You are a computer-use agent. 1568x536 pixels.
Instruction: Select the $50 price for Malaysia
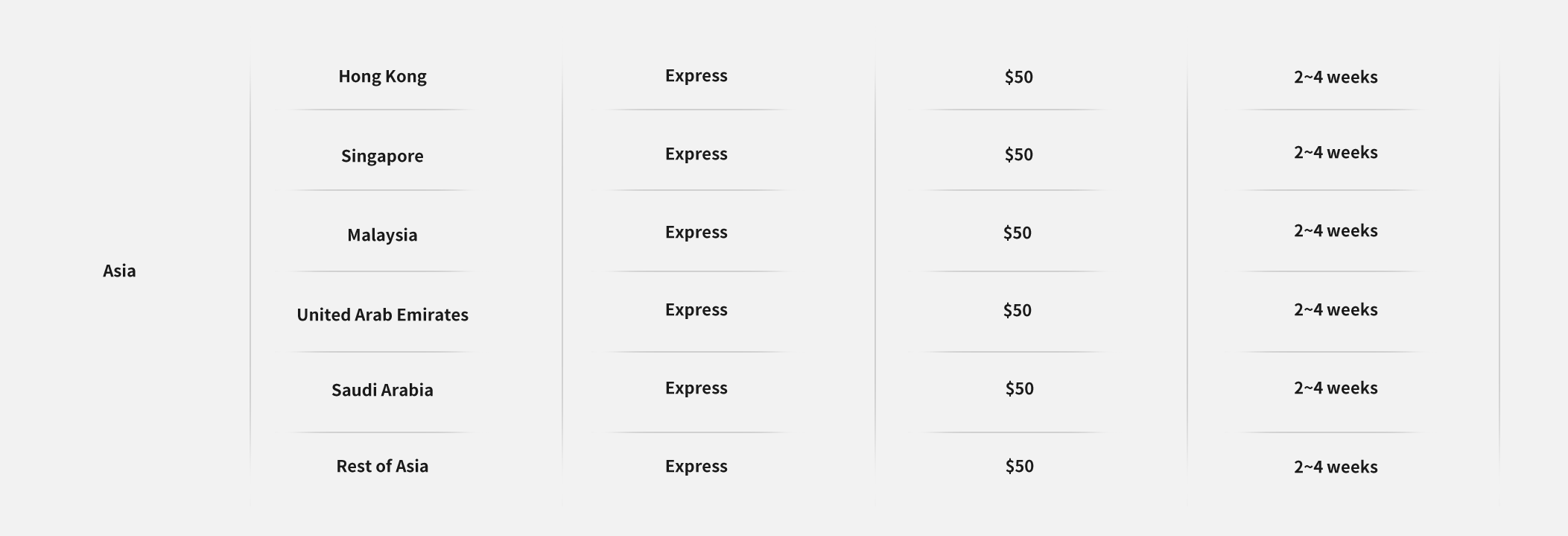point(1018,233)
